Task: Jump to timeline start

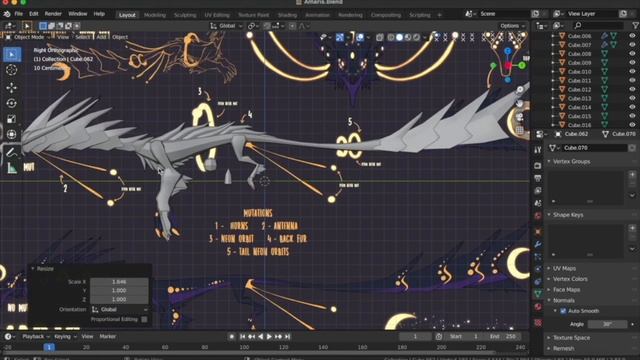Action: [x=242, y=336]
